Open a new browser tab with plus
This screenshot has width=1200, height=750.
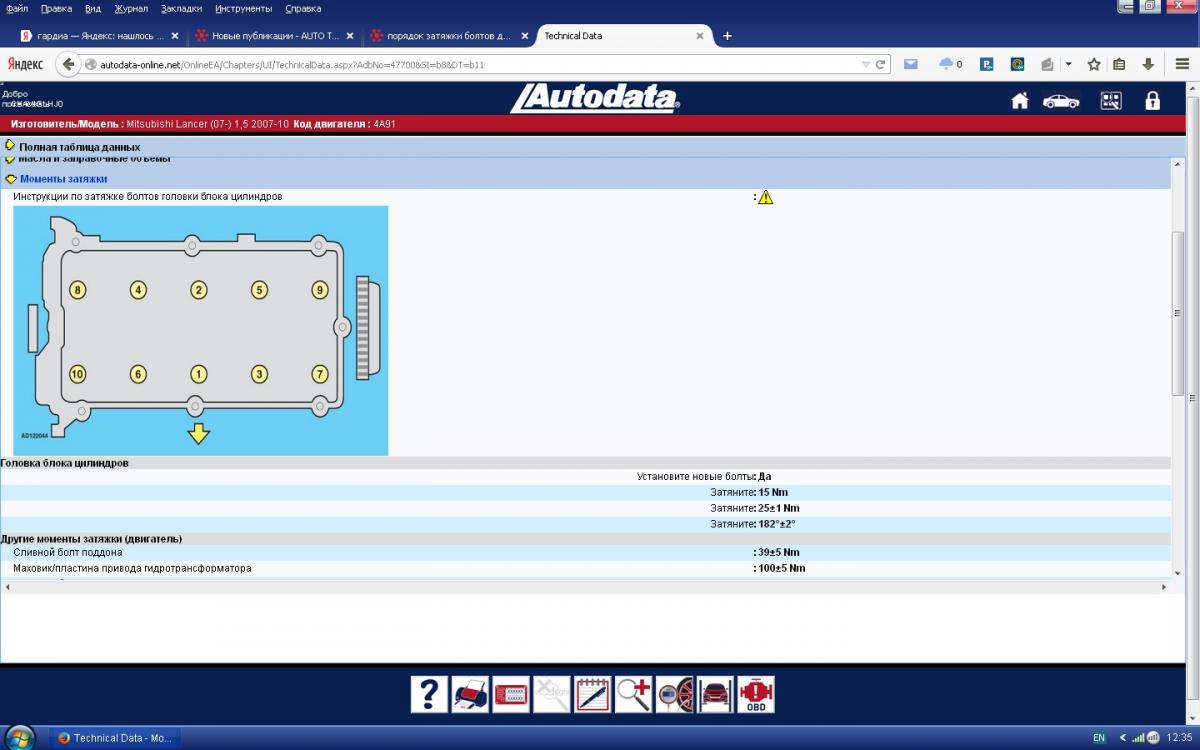click(727, 36)
